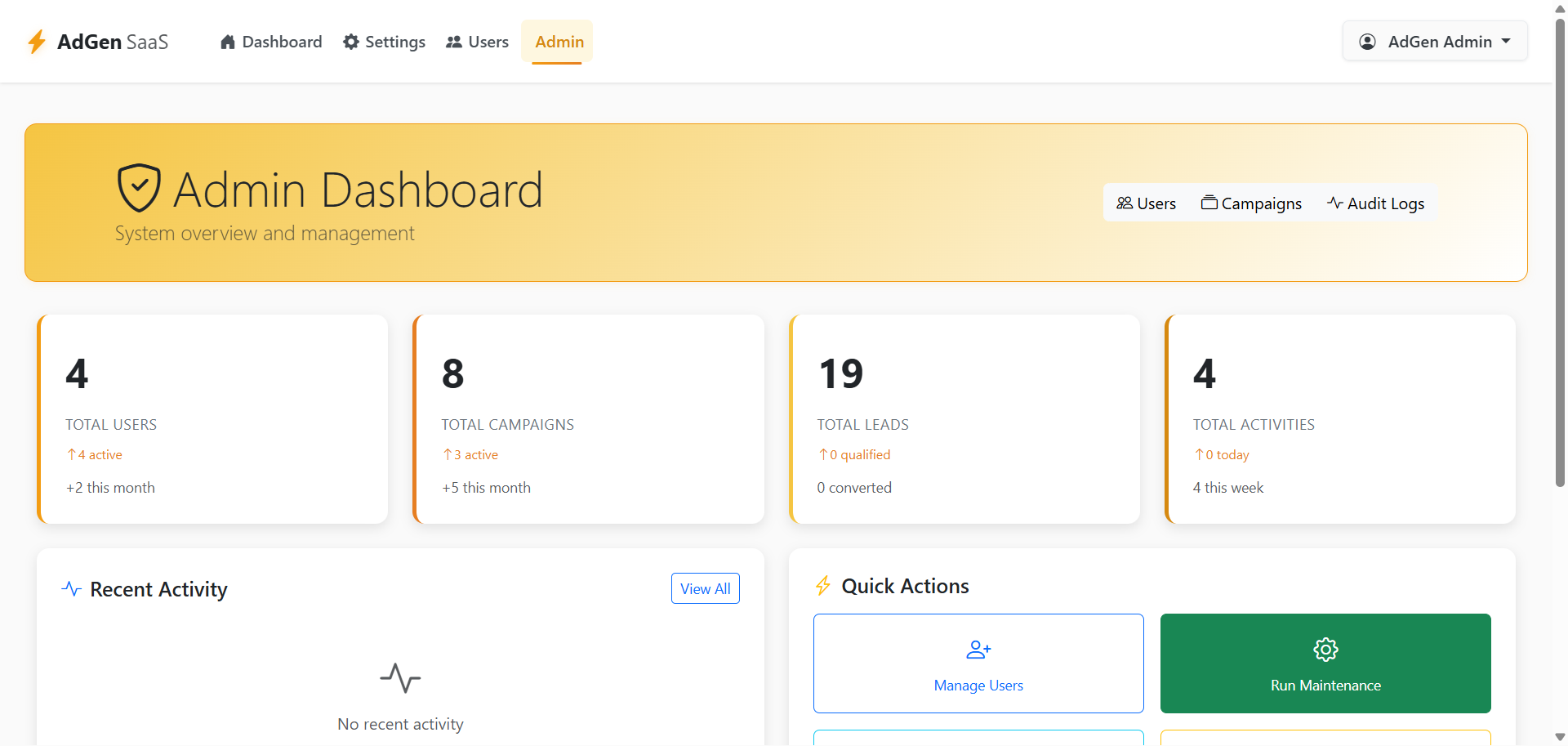
Task: Click the AdGen SaaS brand name
Action: (113, 42)
